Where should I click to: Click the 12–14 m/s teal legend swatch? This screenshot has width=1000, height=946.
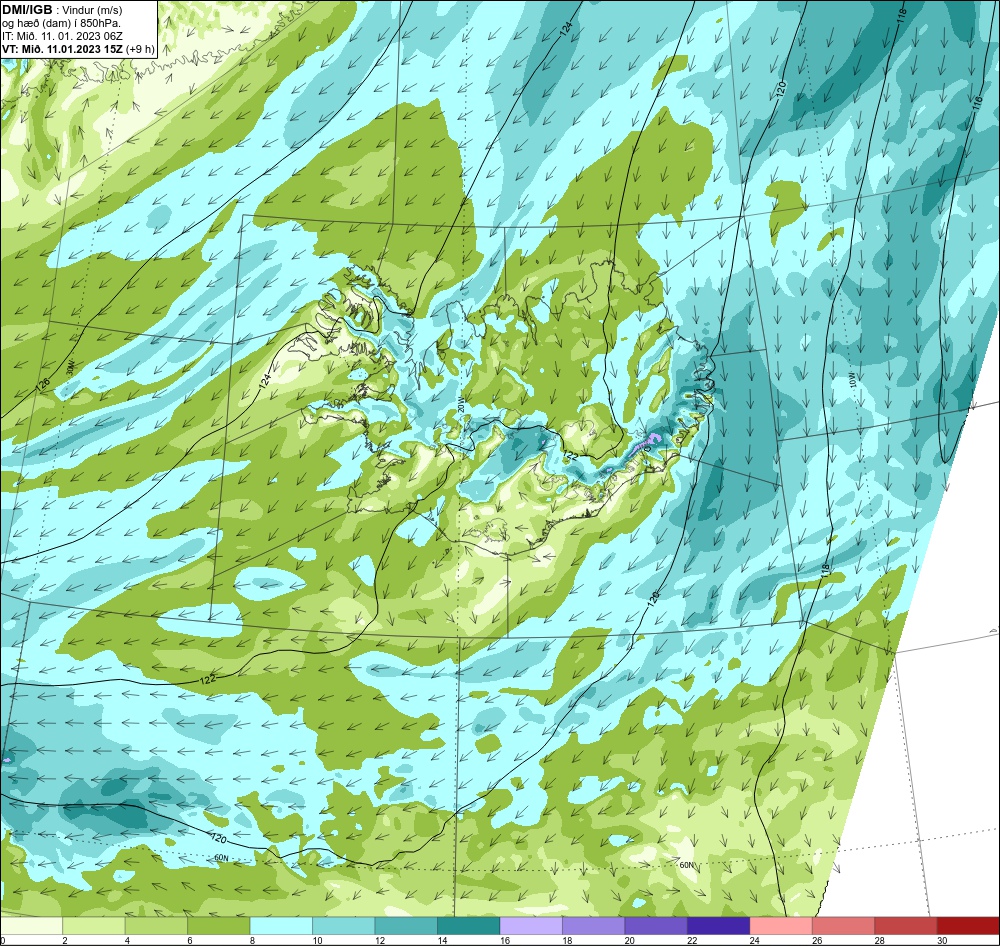pyautogui.click(x=406, y=925)
